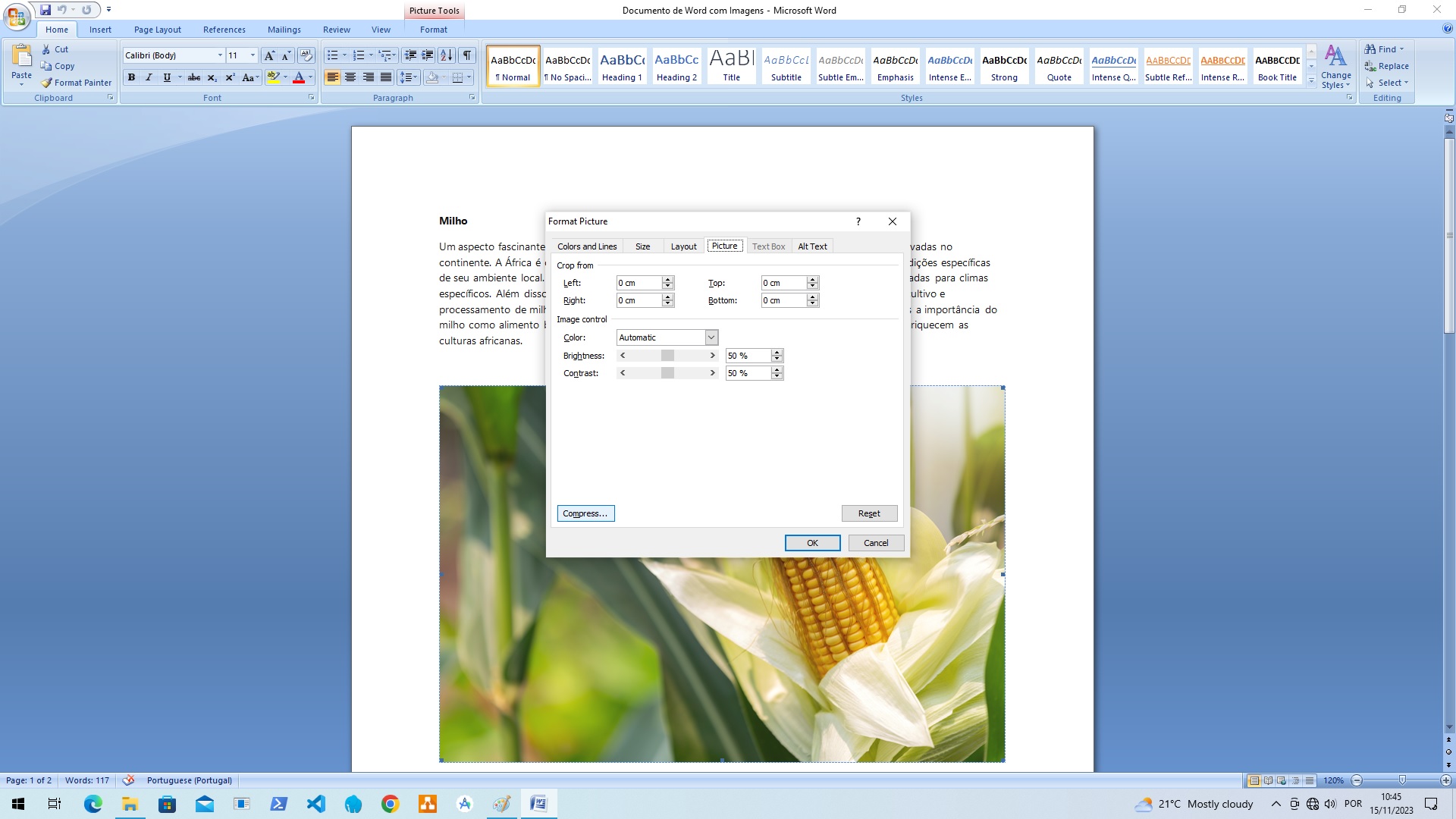Copy the selection using Copy
Image resolution: width=1456 pixels, height=819 pixels.
[58, 66]
